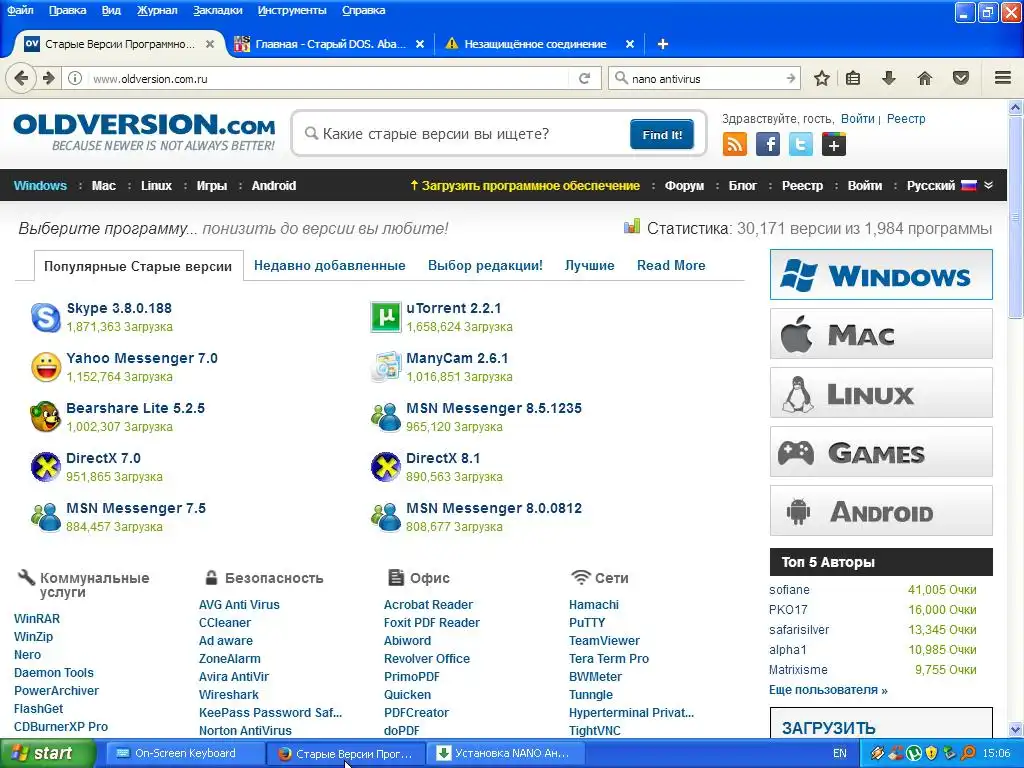This screenshot has width=1024, height=768.
Task: Open a new tab with plus button
Action: point(662,44)
